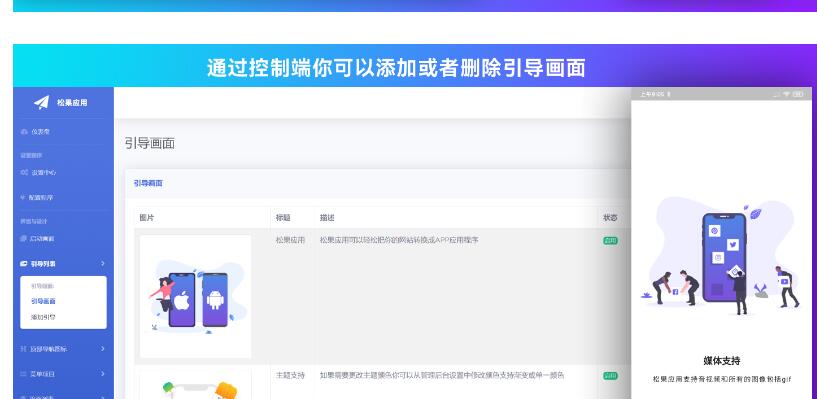This screenshot has height=399, width=817.
Task: Click the battery icon in phone status bar
Action: click(799, 94)
